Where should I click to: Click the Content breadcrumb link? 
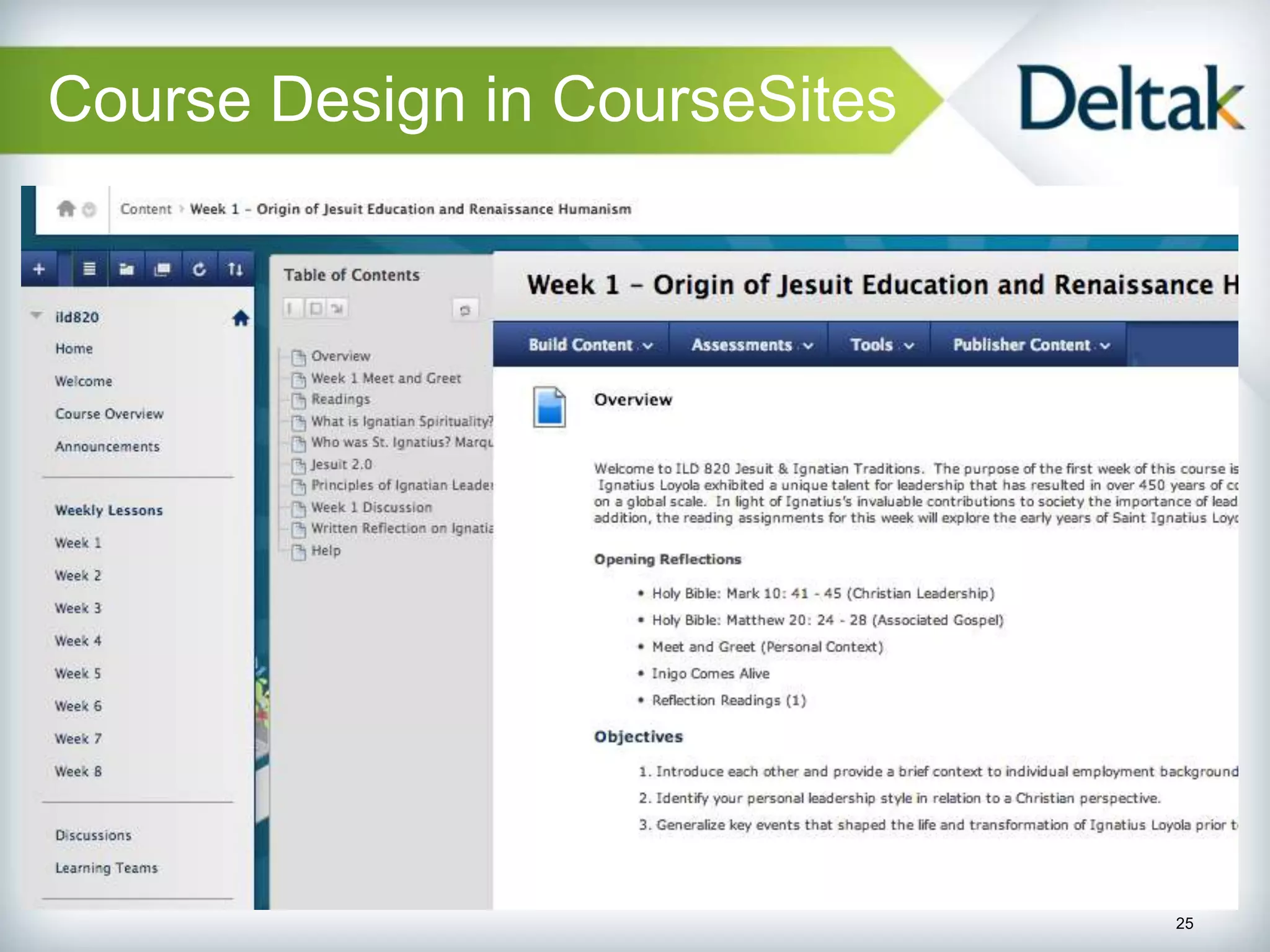click(x=146, y=209)
